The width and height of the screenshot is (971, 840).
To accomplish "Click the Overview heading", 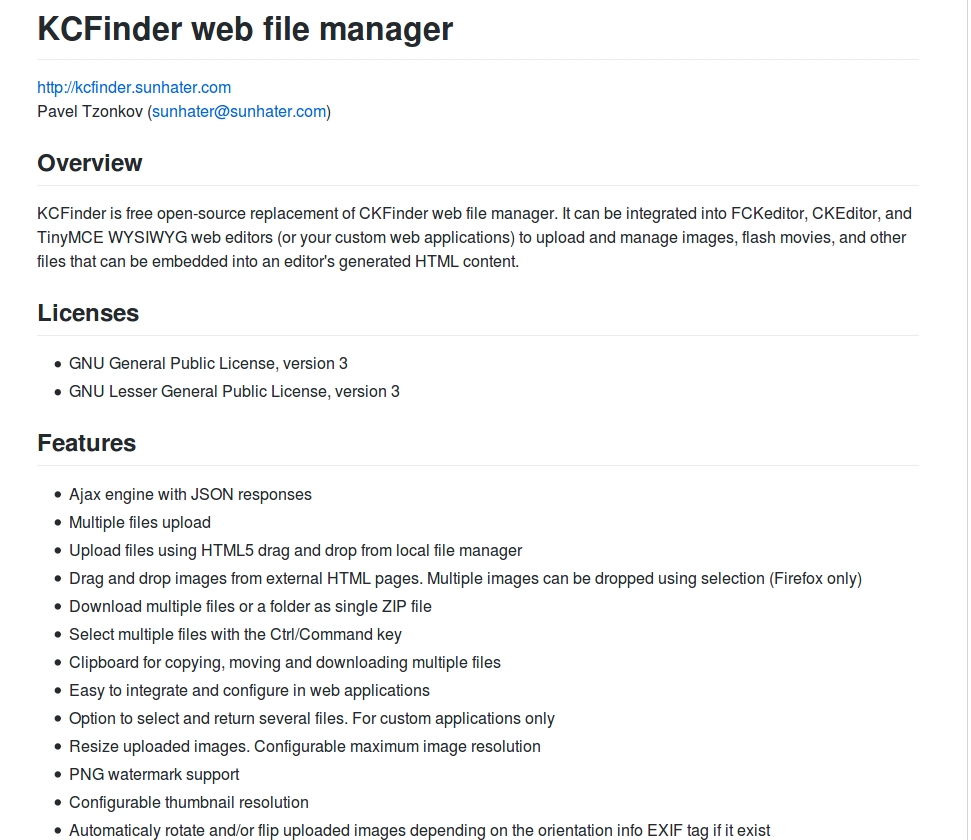I will tap(90, 163).
